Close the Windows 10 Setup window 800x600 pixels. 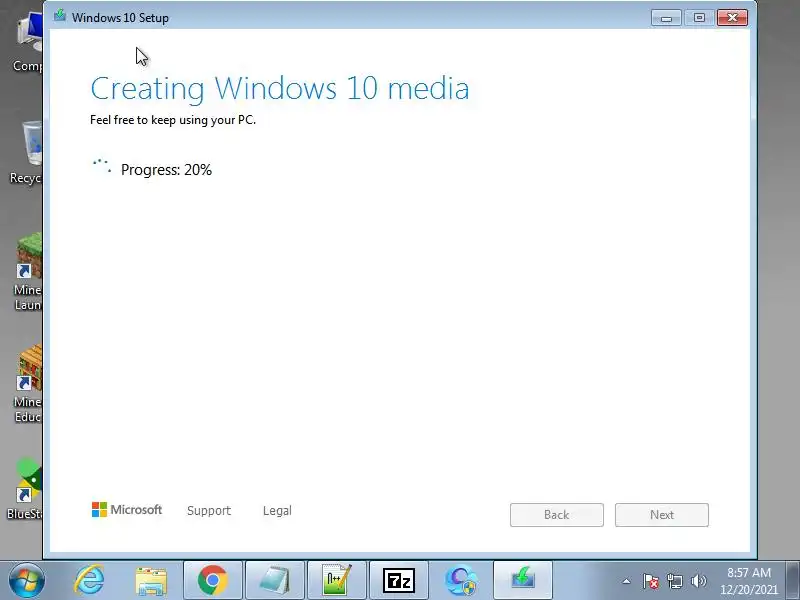(x=732, y=18)
